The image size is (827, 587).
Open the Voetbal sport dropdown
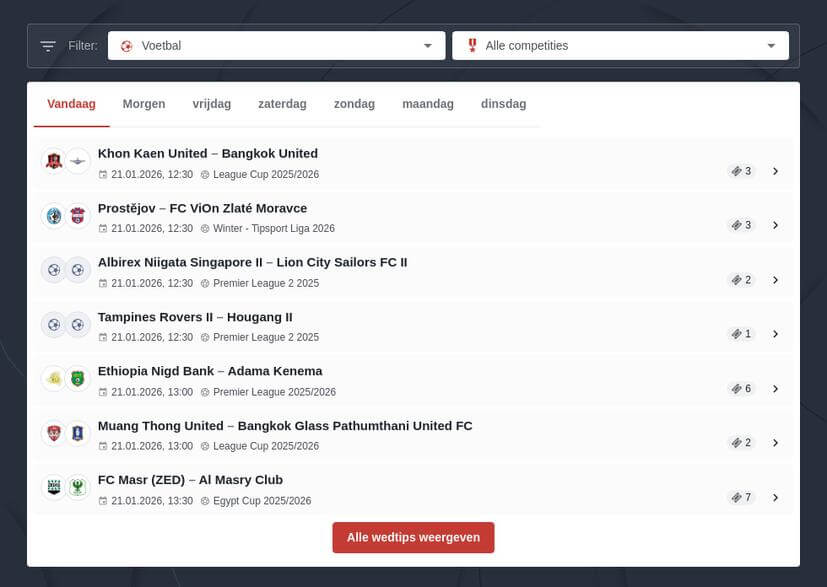point(276,46)
